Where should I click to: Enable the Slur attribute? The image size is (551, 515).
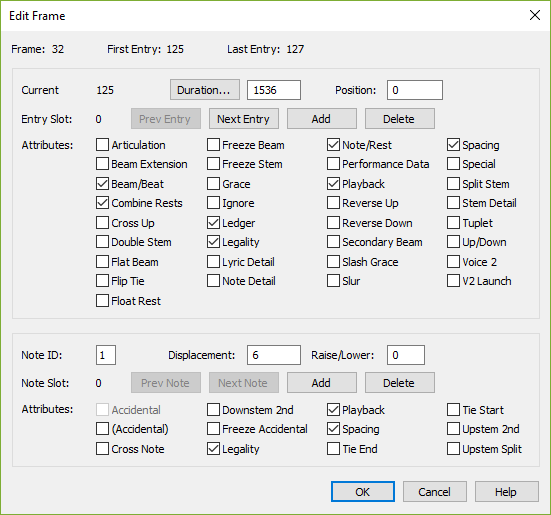coord(333,281)
